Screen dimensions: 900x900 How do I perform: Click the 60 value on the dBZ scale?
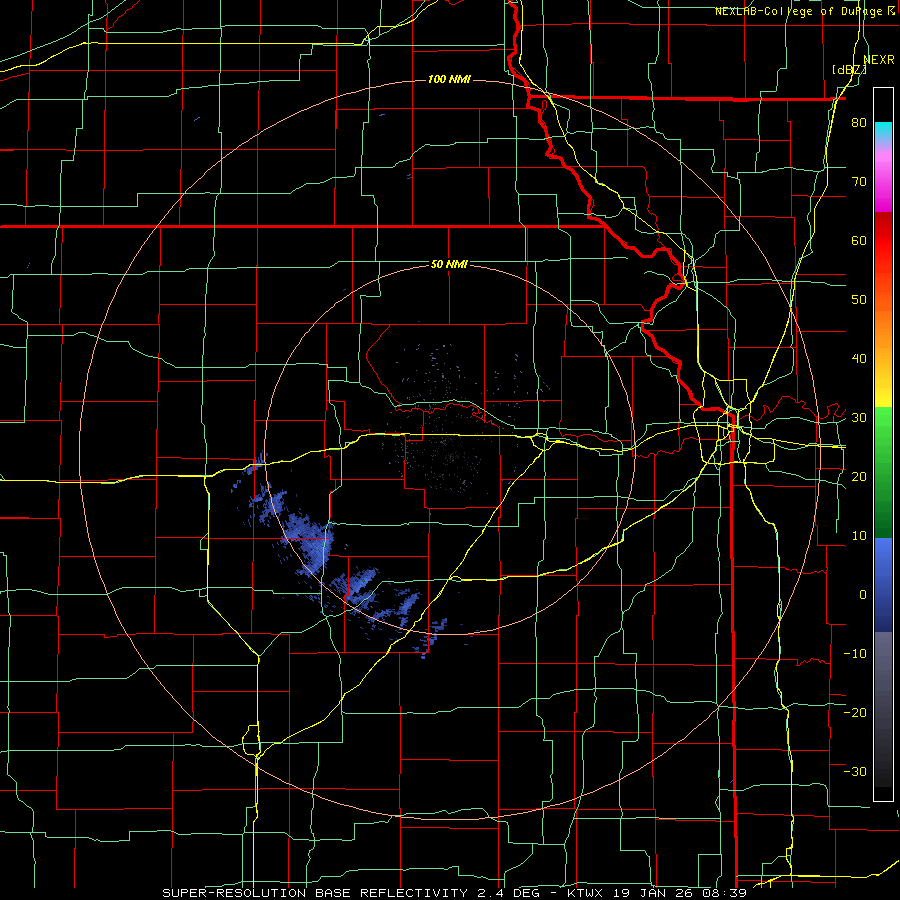pos(859,240)
